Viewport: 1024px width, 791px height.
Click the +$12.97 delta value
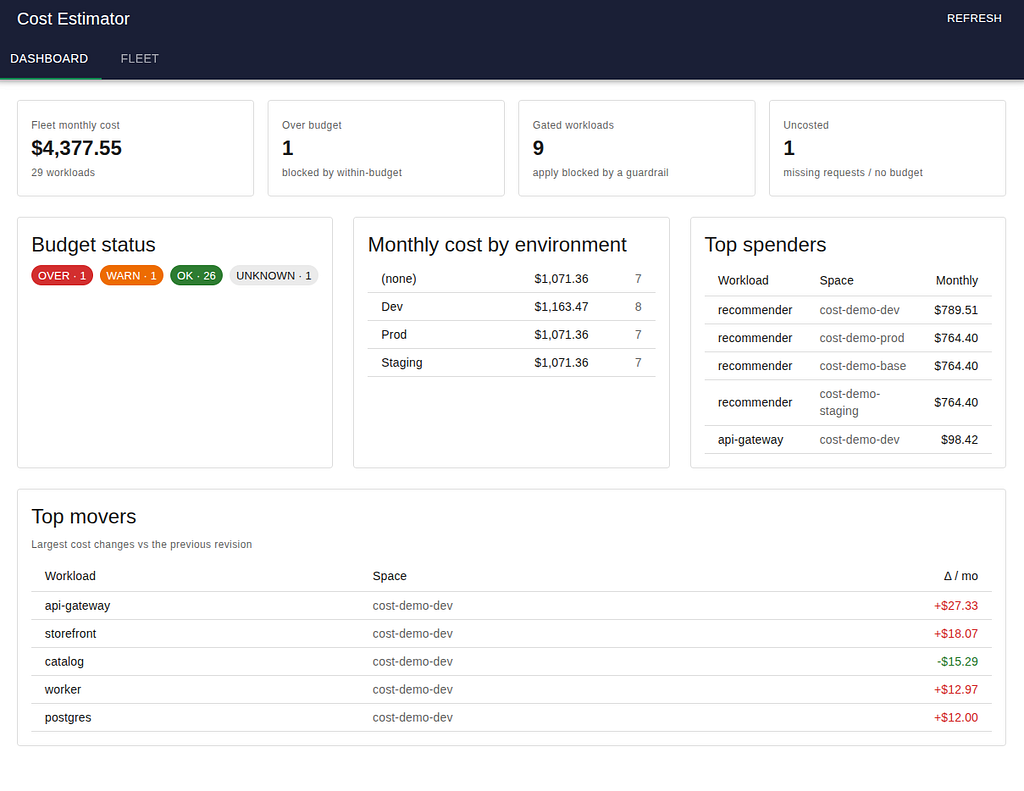[x=956, y=690]
